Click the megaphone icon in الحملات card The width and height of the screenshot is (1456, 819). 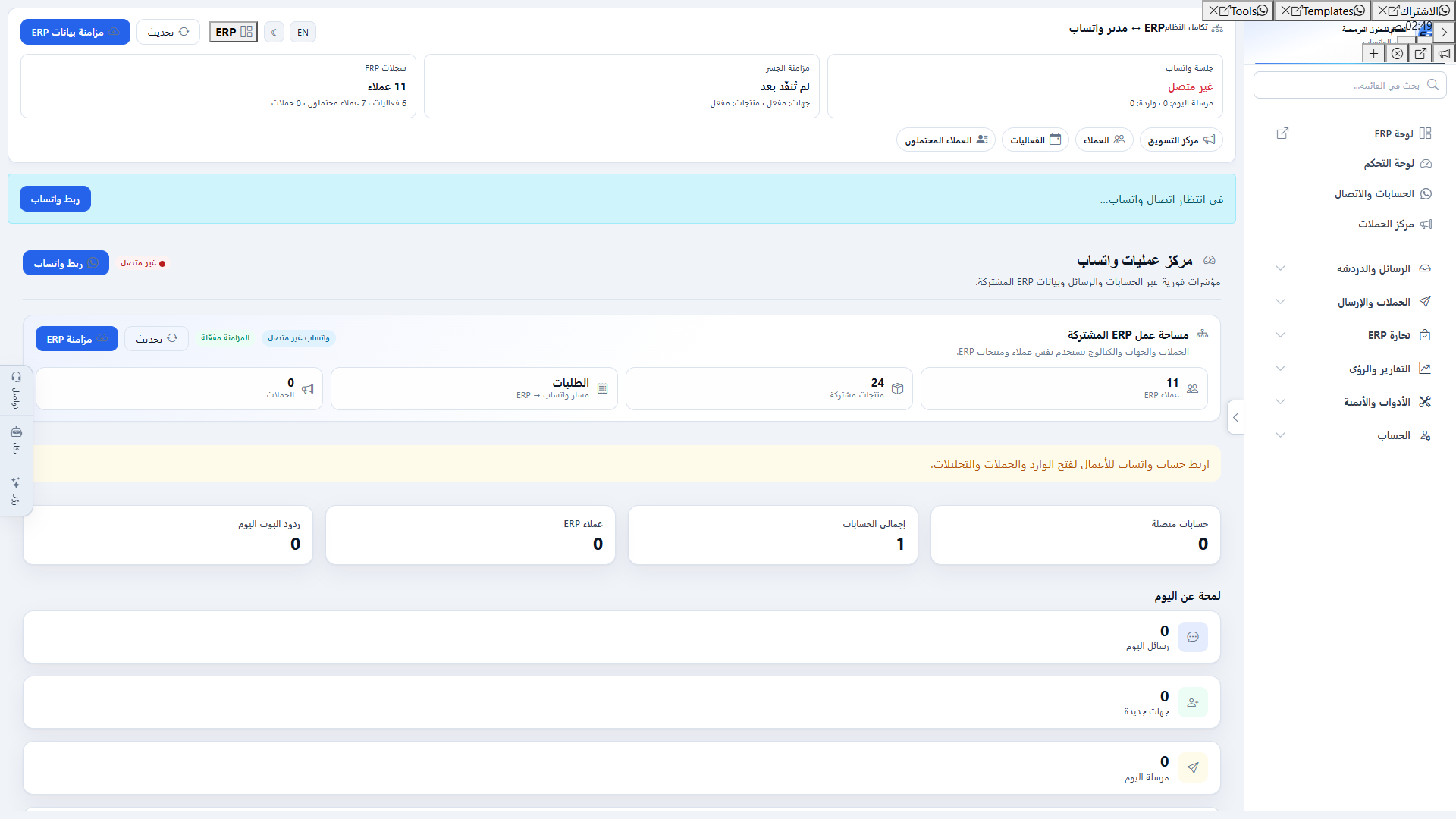click(x=307, y=388)
